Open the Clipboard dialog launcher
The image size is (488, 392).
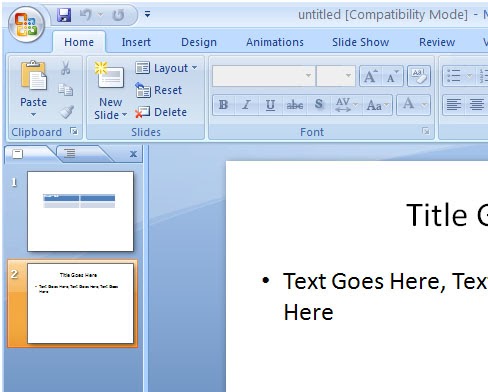coord(74,132)
